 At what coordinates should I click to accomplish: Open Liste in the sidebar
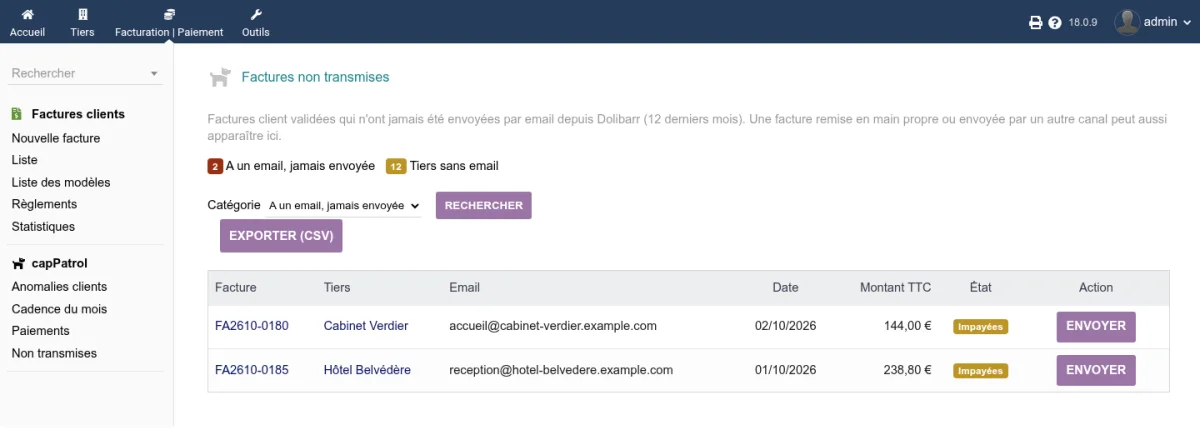(24, 160)
